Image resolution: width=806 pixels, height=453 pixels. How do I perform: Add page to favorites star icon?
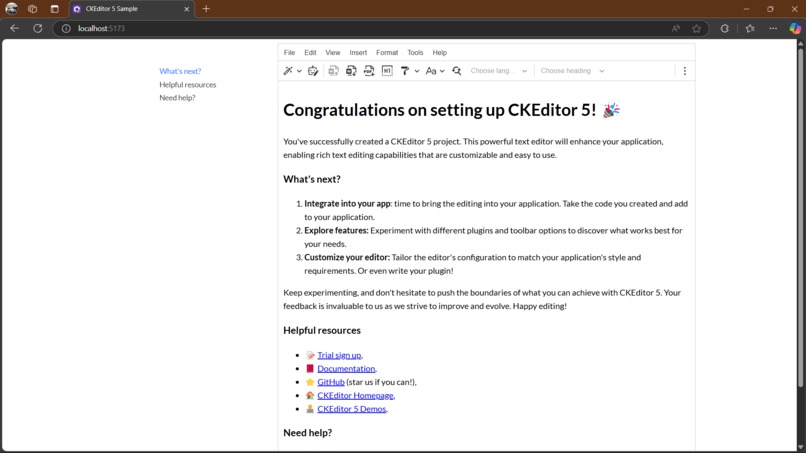coord(697,28)
